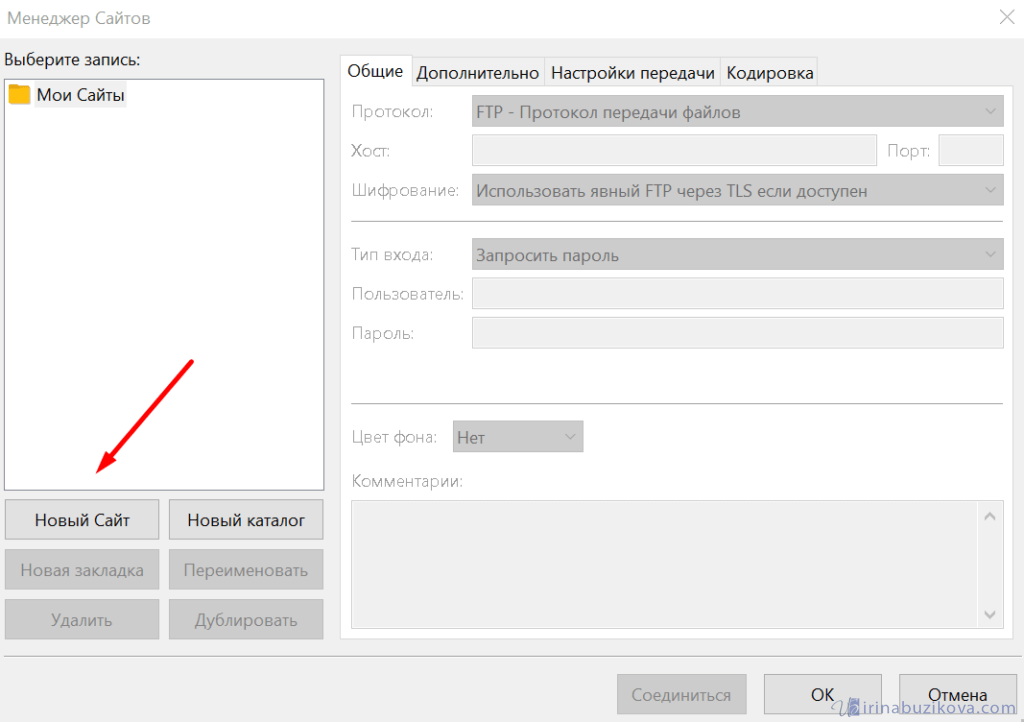
Task: Click the Пользователь text field
Action: point(736,294)
